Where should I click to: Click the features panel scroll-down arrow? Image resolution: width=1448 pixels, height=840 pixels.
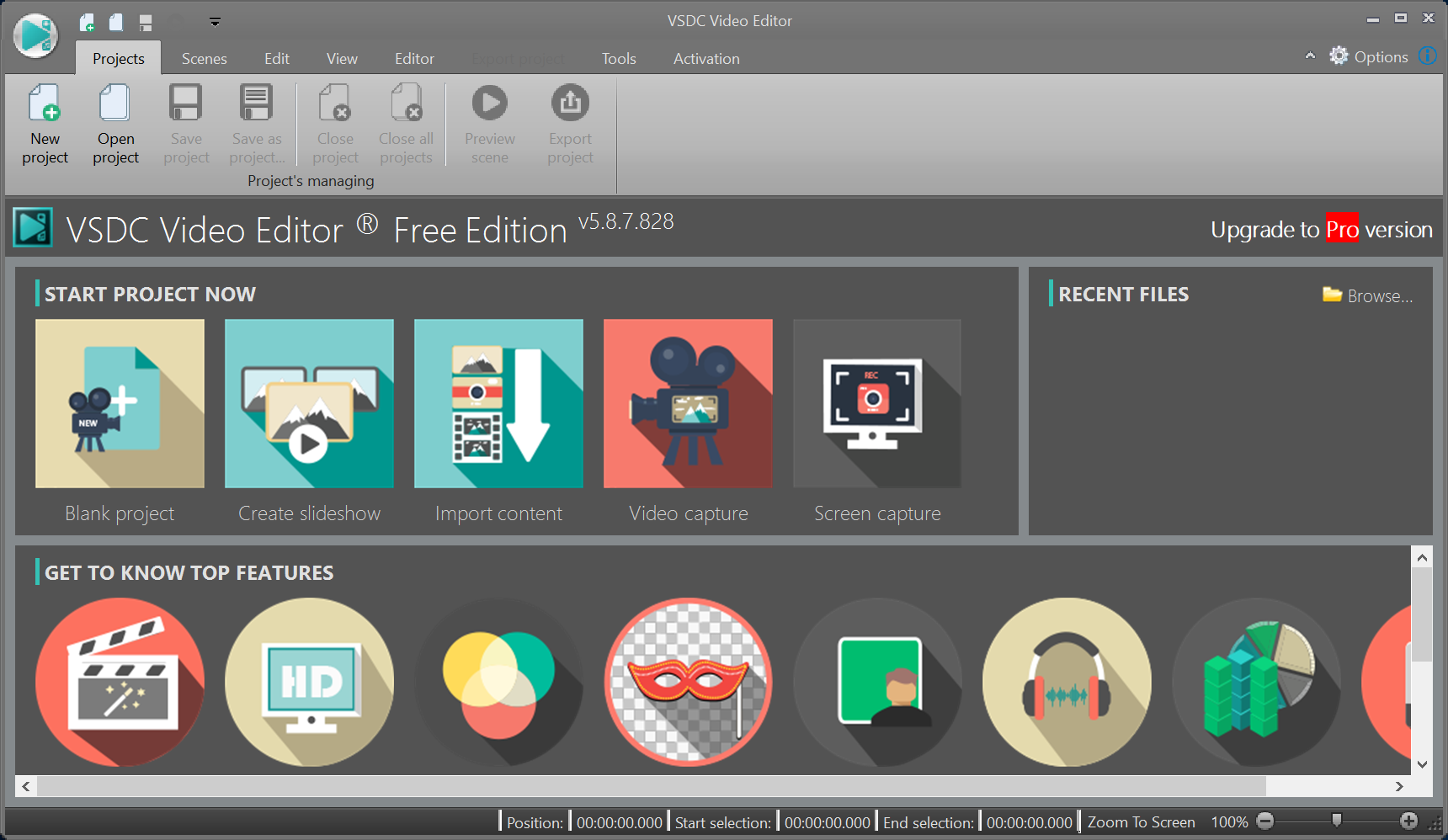[1422, 764]
